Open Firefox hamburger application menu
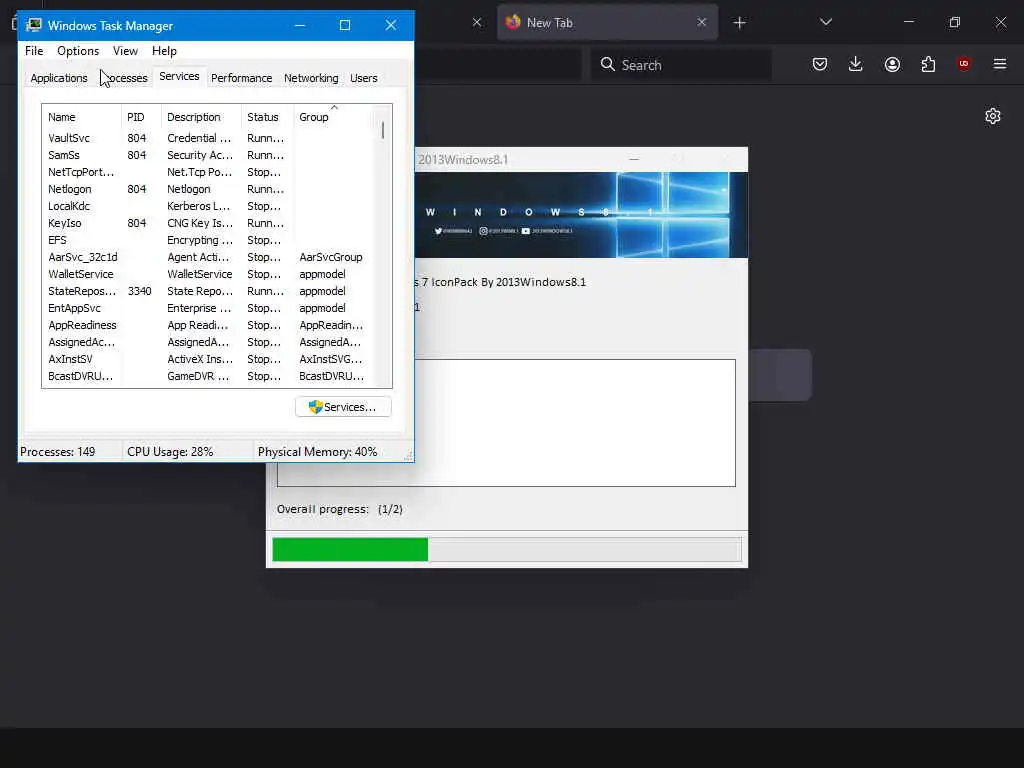 coord(1000,64)
